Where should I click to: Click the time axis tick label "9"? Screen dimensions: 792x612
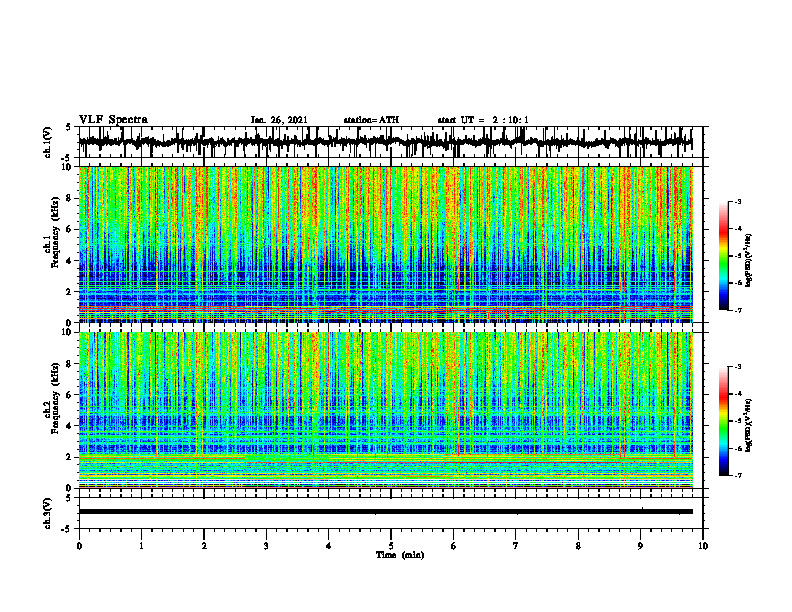[640, 546]
